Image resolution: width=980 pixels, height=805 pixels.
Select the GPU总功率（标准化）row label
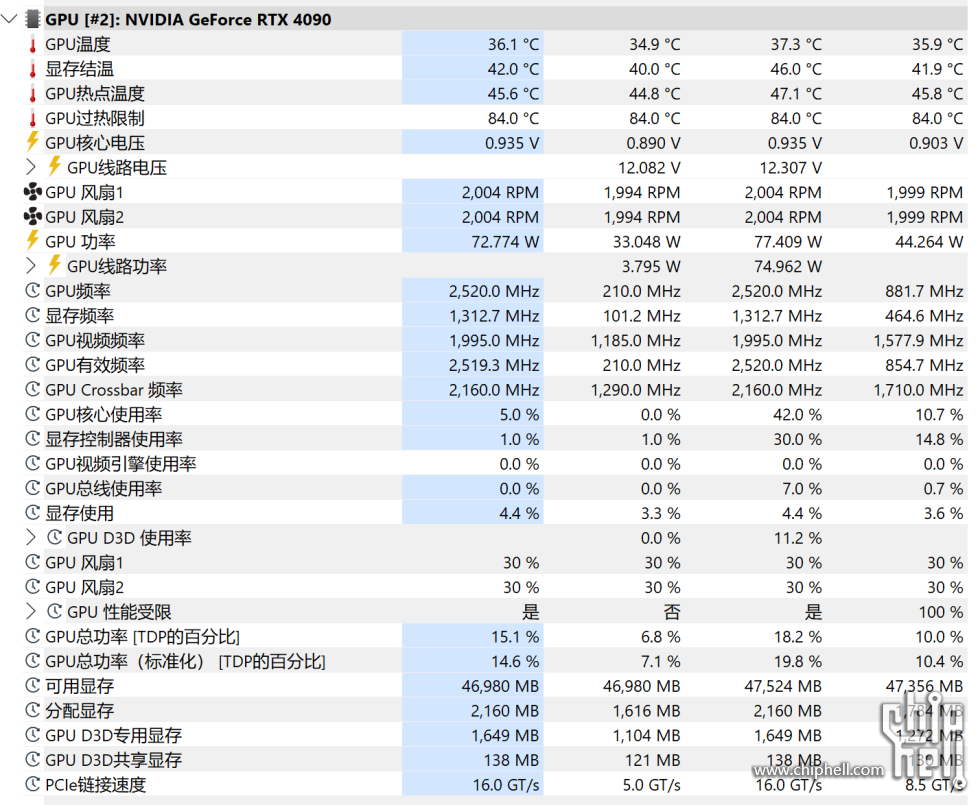186,661
